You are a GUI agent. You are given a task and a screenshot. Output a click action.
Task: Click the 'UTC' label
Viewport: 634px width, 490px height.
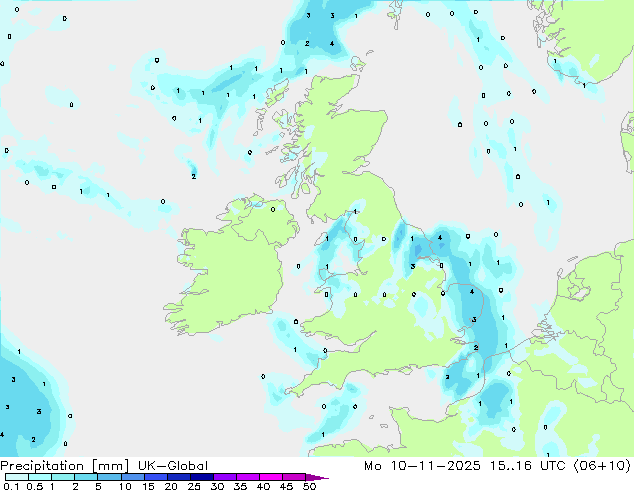[554, 466]
